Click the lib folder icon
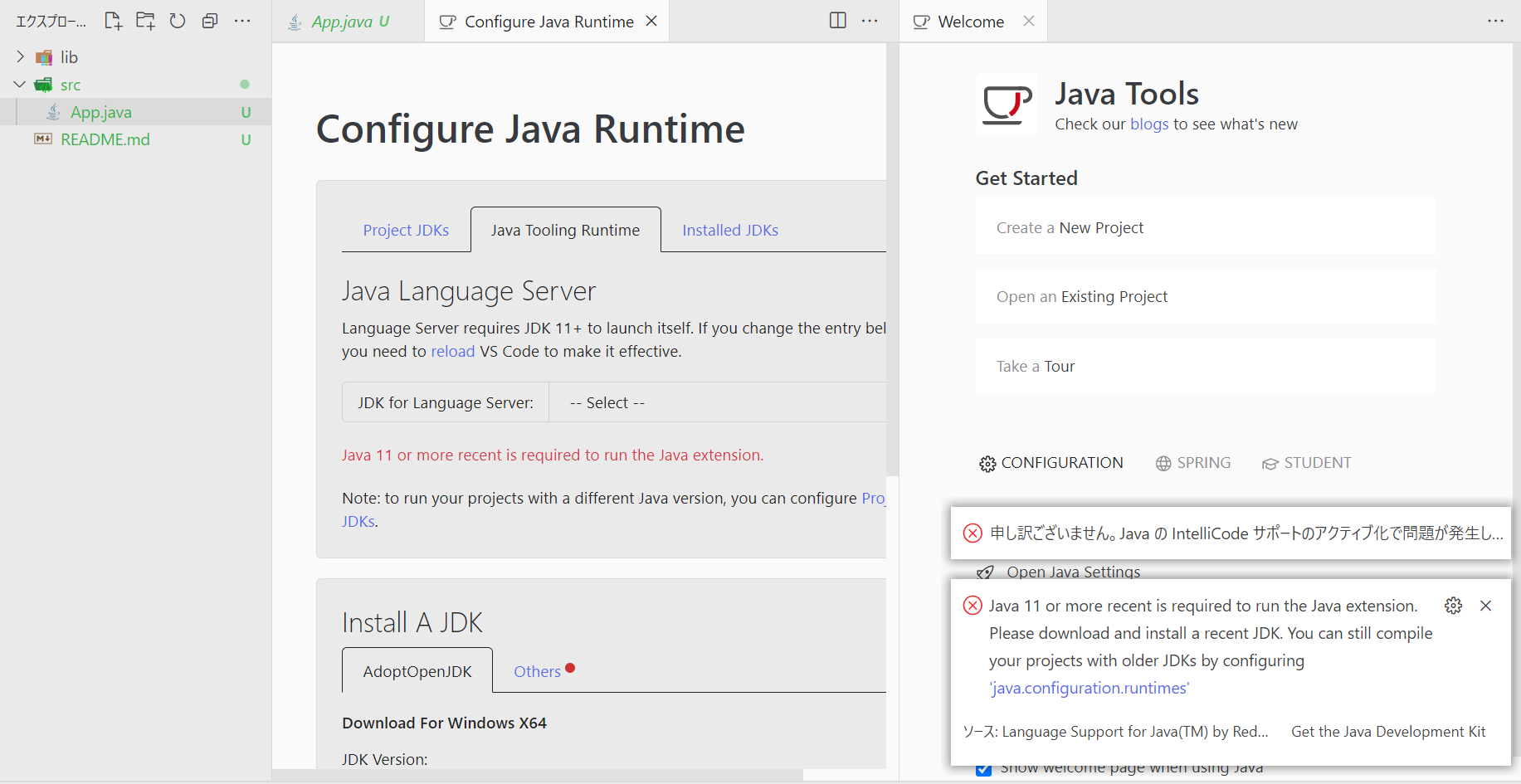The image size is (1521, 784). click(x=44, y=57)
